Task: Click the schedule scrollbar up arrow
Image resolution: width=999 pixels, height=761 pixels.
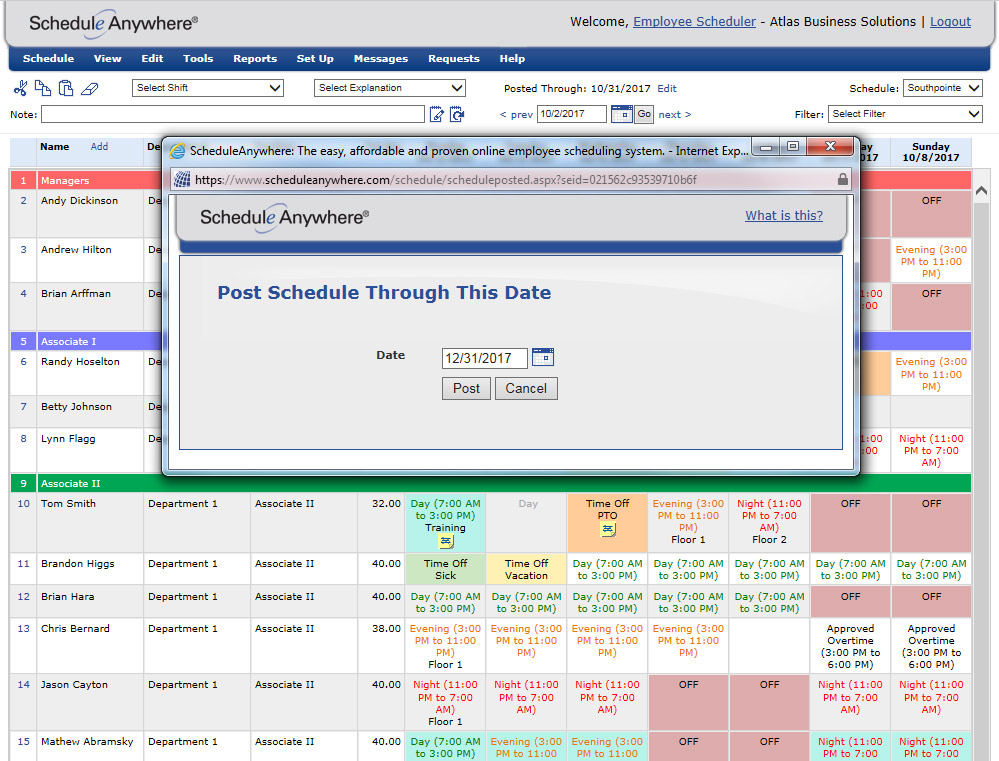Action: (981, 191)
